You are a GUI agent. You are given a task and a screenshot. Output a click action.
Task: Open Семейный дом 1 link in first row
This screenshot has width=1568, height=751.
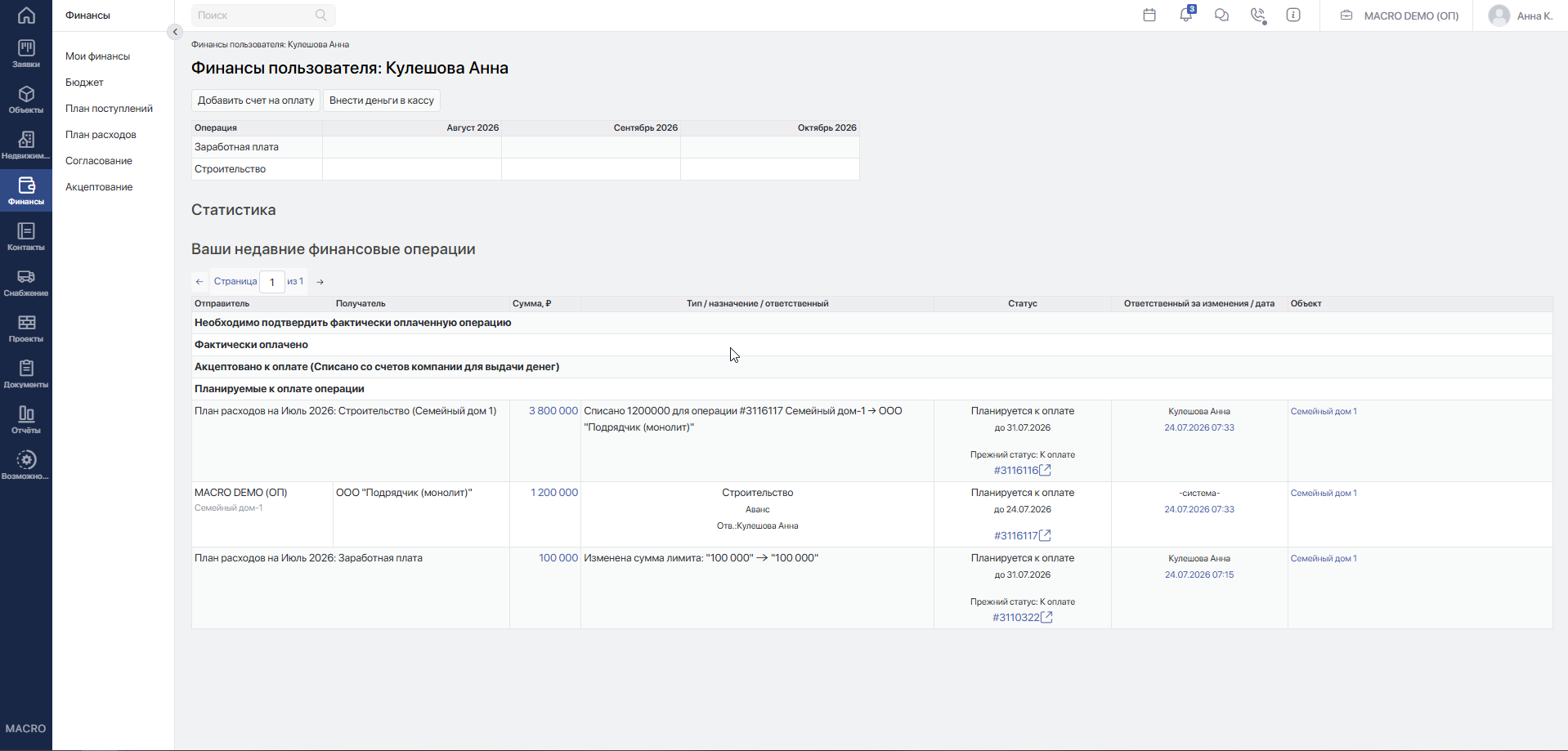click(x=1324, y=411)
